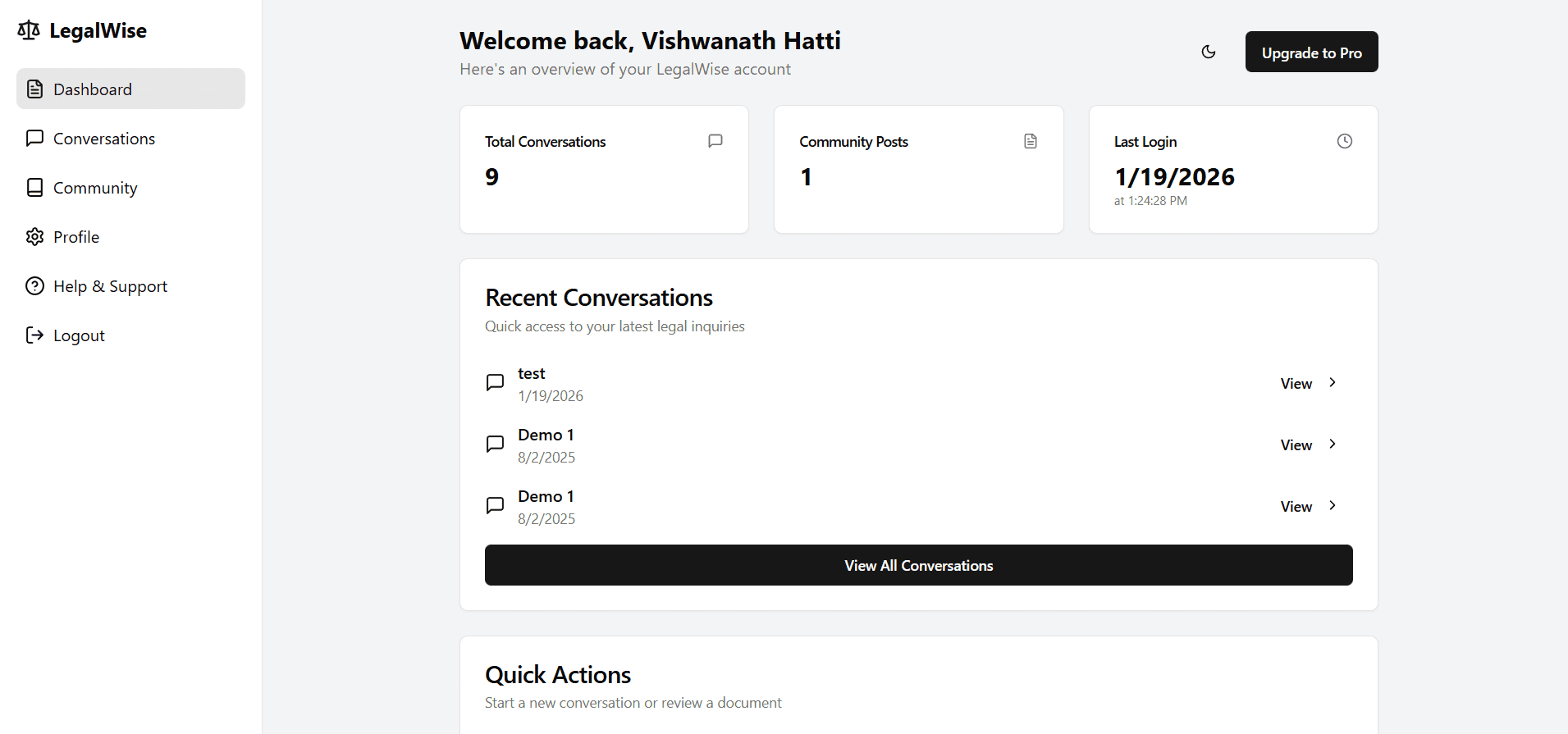The width and height of the screenshot is (1568, 734).
Task: Select the Total Conversations stat card
Action: pyautogui.click(x=604, y=169)
